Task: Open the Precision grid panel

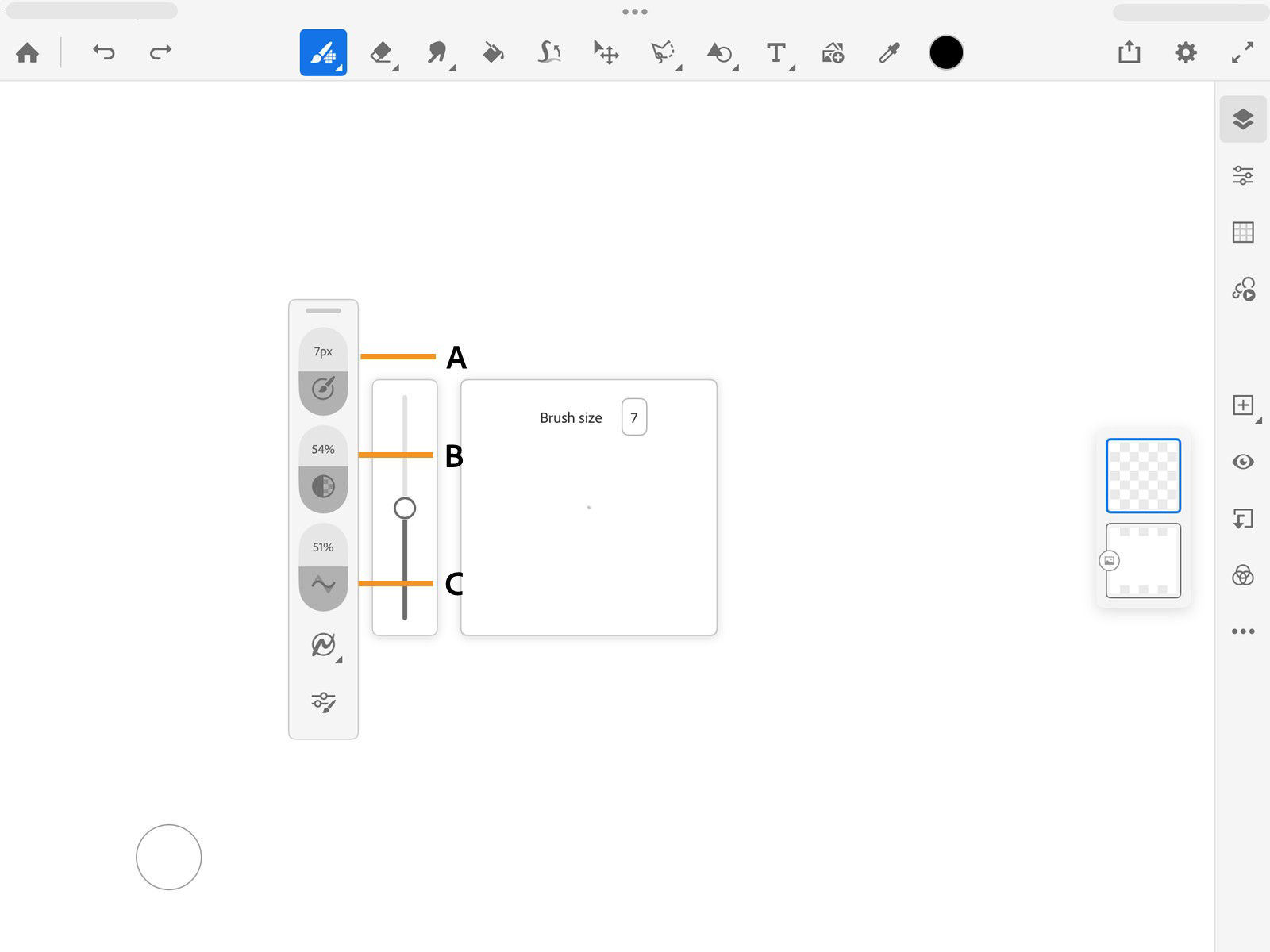Action: [1243, 232]
